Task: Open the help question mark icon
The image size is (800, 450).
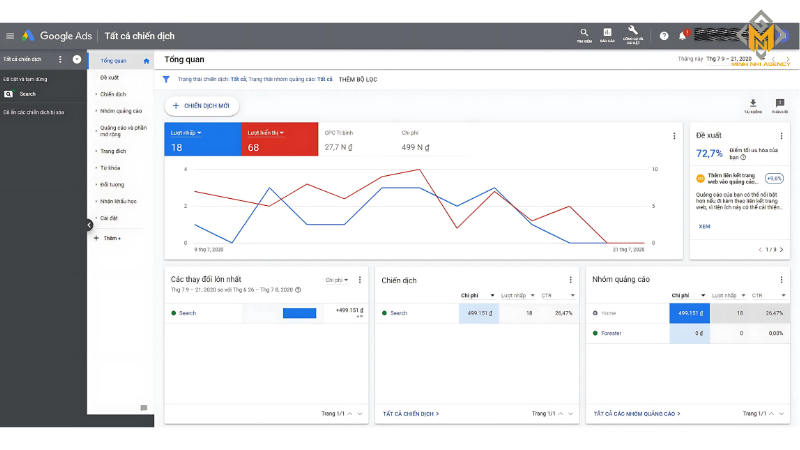Action: 664,36
